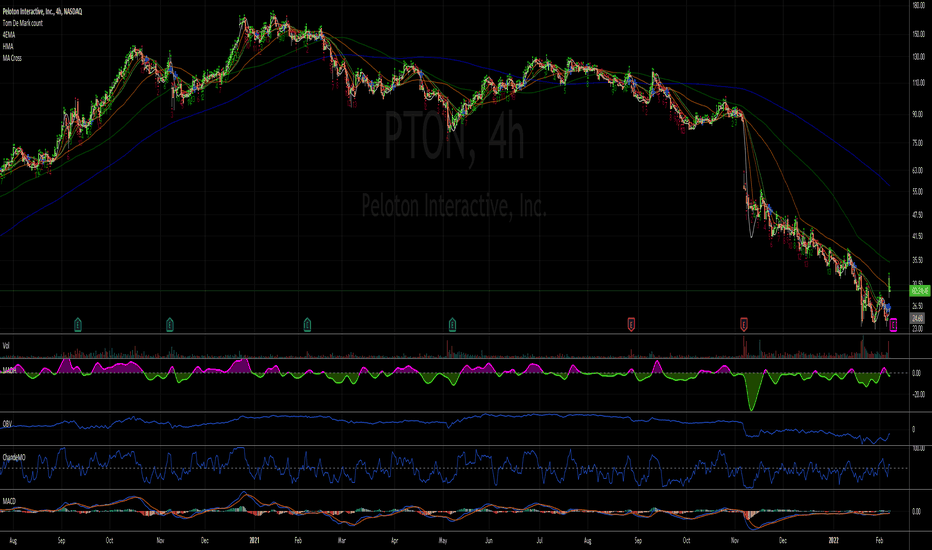Click the -20.00 label in the histogram pane
This screenshot has width=932, height=550.
(917, 394)
